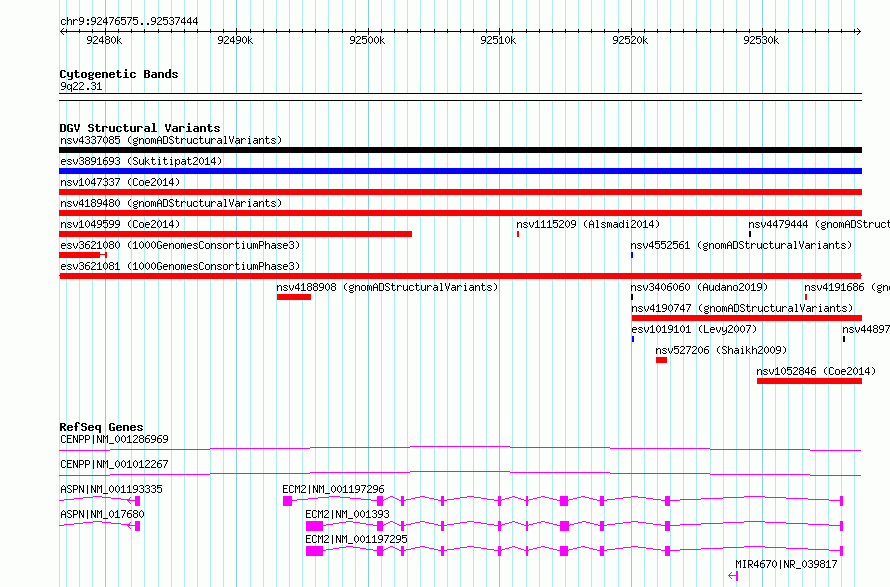890x587 pixels.
Task: Click the MIR4670 arrow glyph
Action: (x=733, y=576)
